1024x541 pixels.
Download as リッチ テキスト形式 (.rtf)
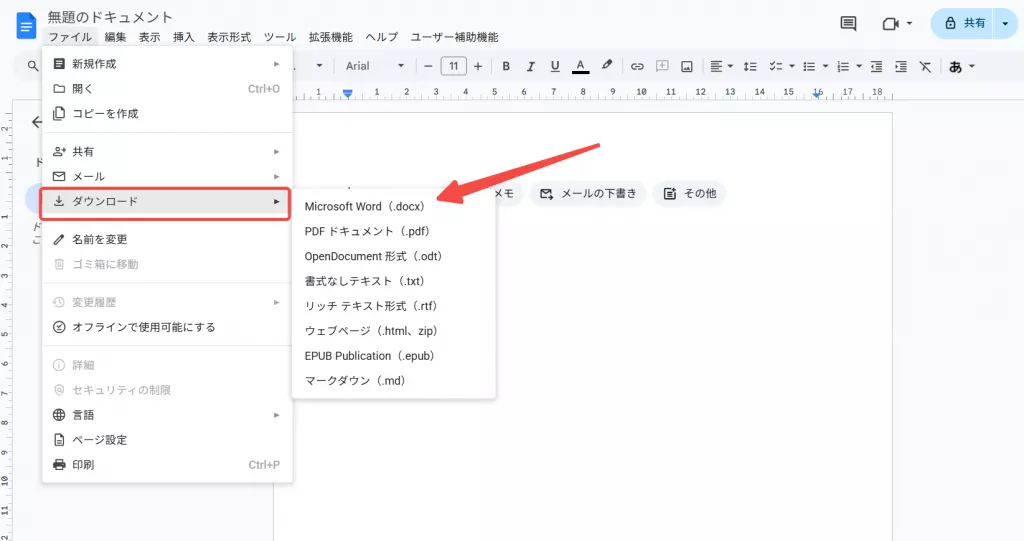point(394,306)
